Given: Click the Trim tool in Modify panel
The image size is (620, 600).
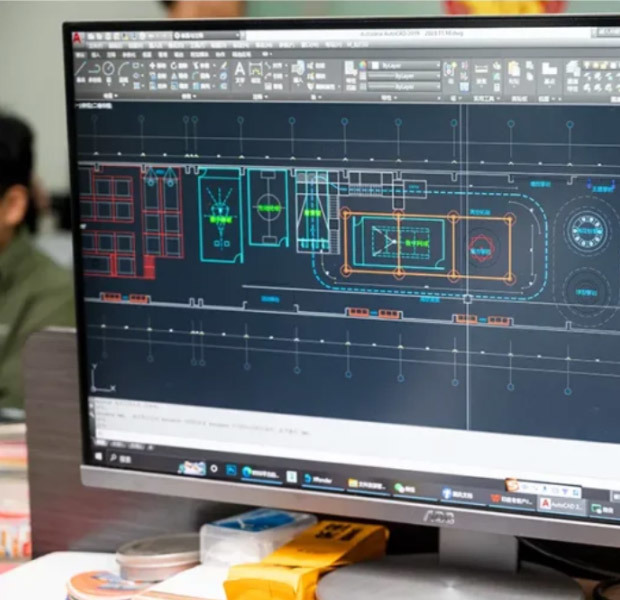Looking at the screenshot, I should click(x=200, y=66).
